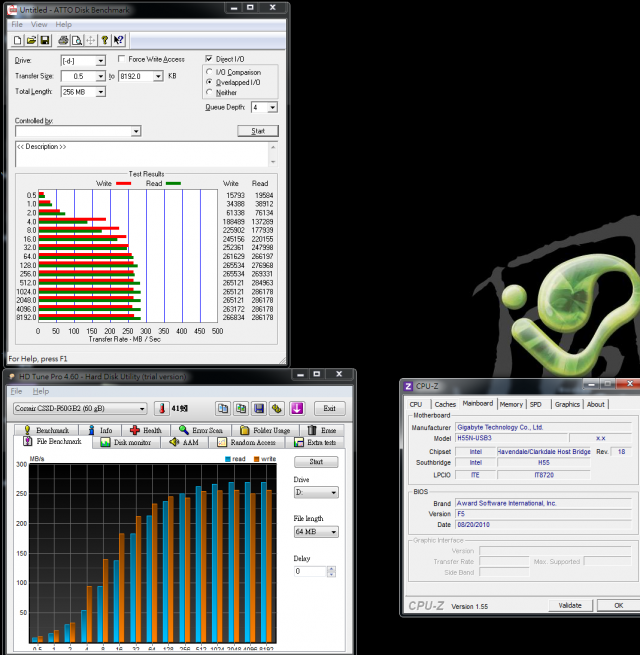Open the Transfer Size start dropdown 0.5
The height and width of the screenshot is (656, 640).
coord(100,76)
